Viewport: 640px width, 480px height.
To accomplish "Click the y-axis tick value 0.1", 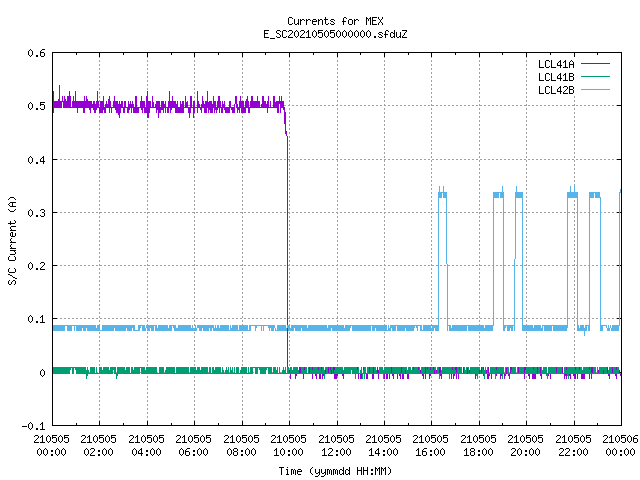I will tap(36, 319).
